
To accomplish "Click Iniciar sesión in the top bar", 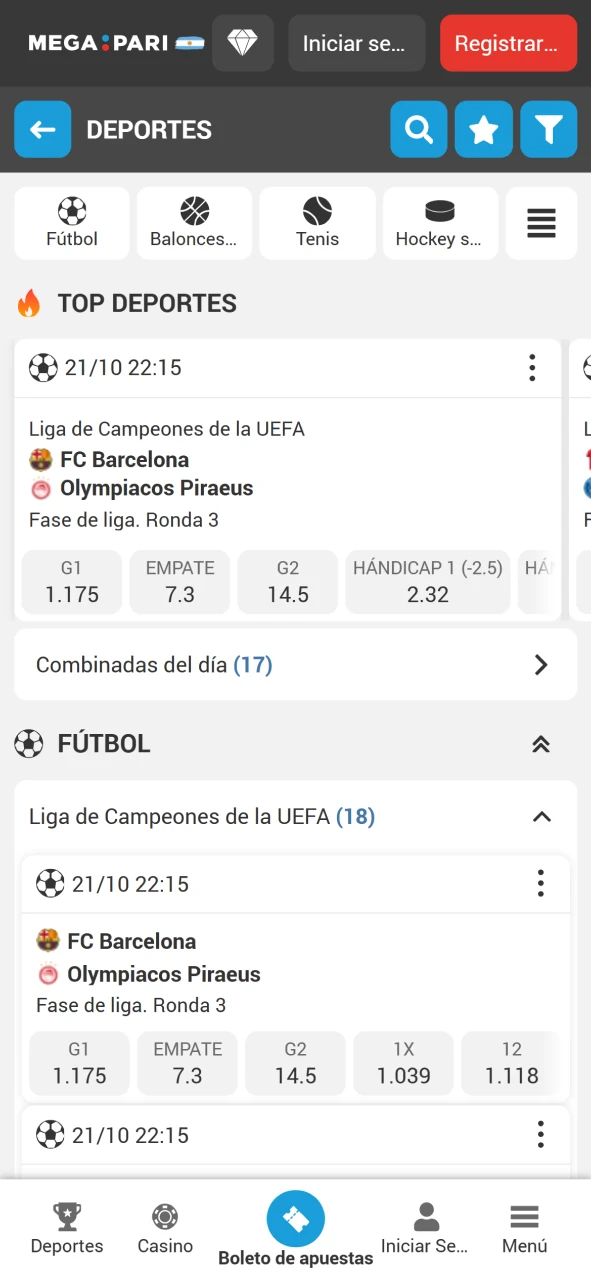I will [x=356, y=43].
